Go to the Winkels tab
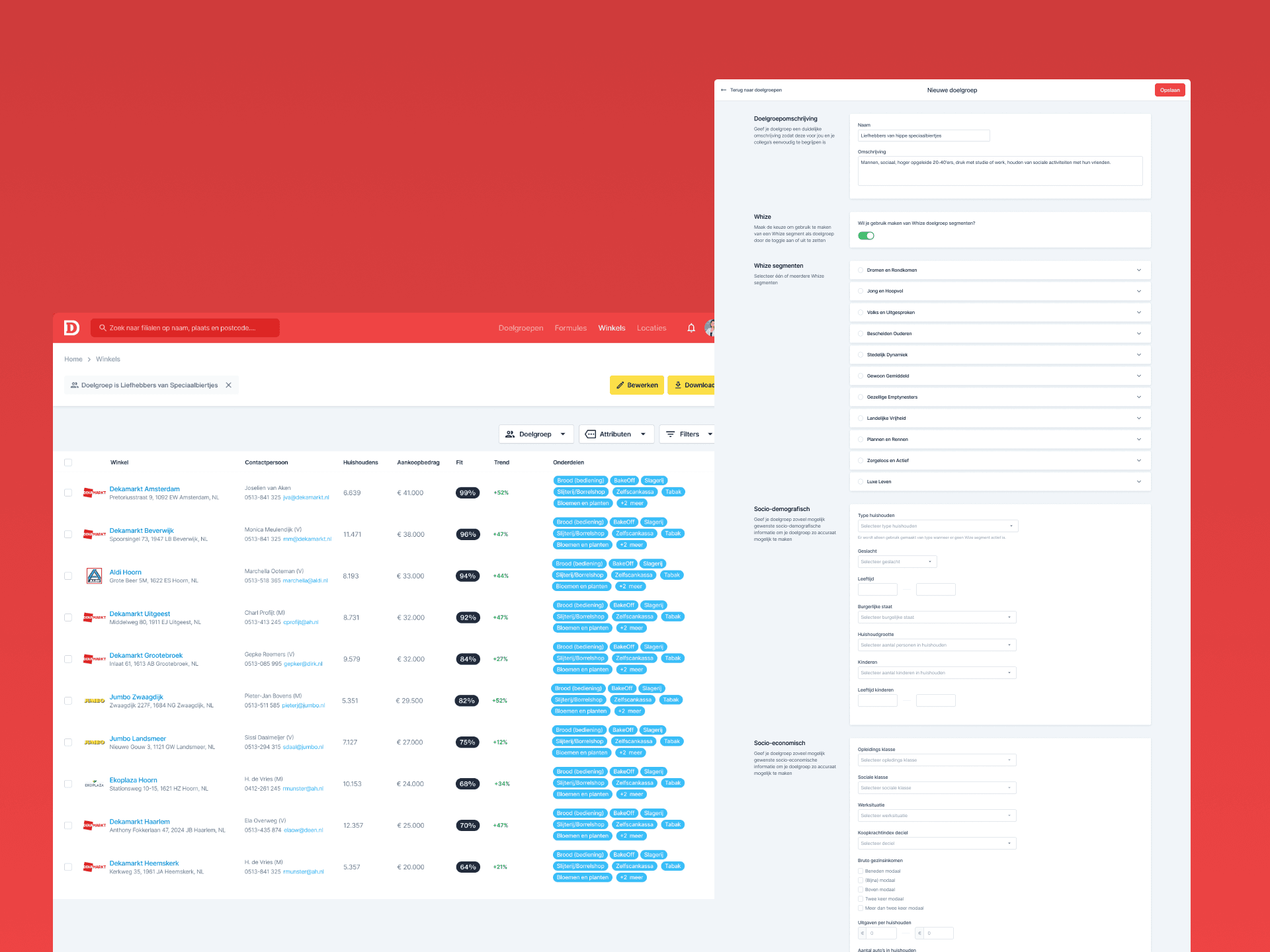The image size is (1270, 952). (x=612, y=329)
